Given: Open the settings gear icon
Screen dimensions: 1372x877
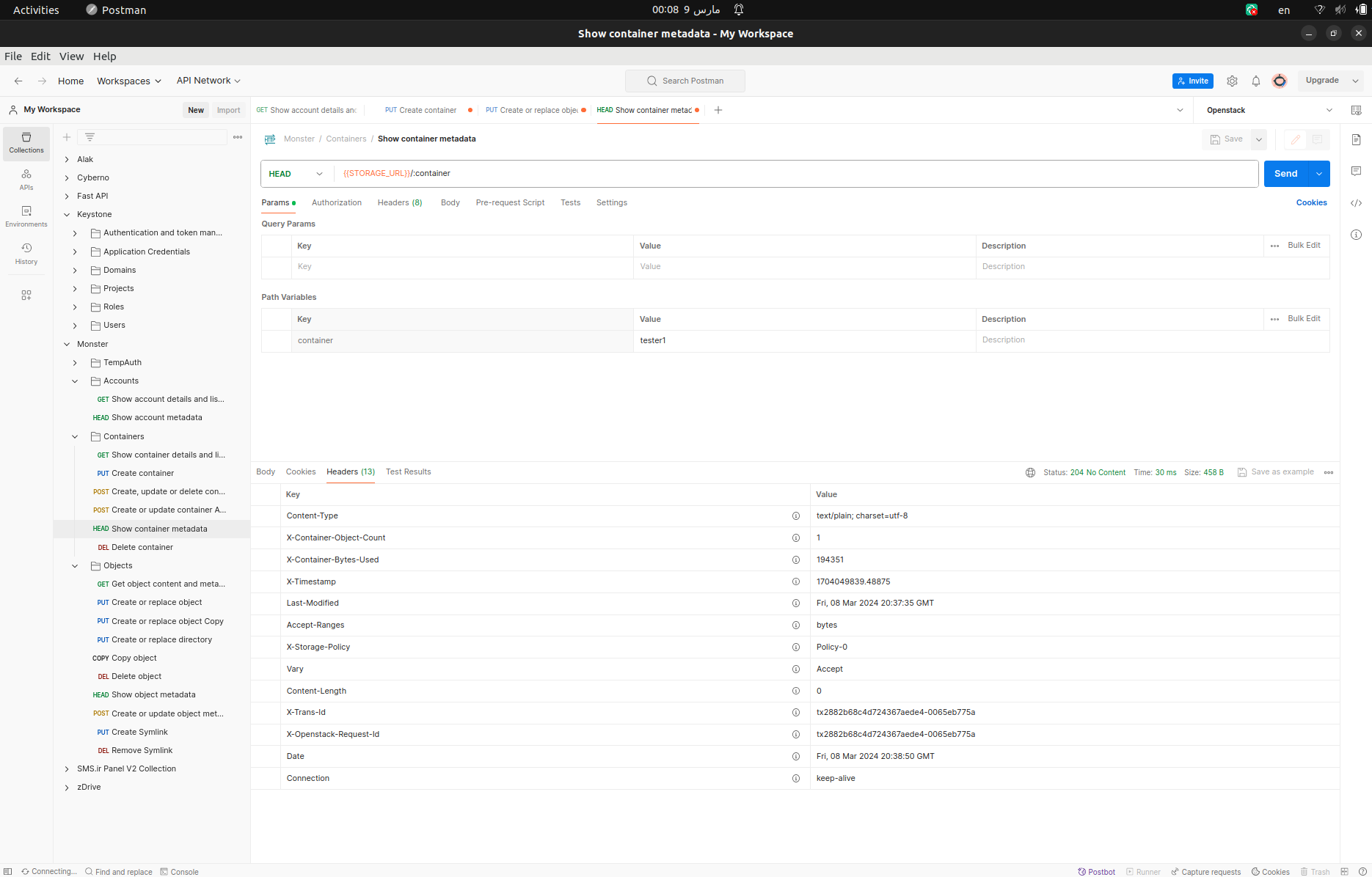Looking at the screenshot, I should (1232, 81).
